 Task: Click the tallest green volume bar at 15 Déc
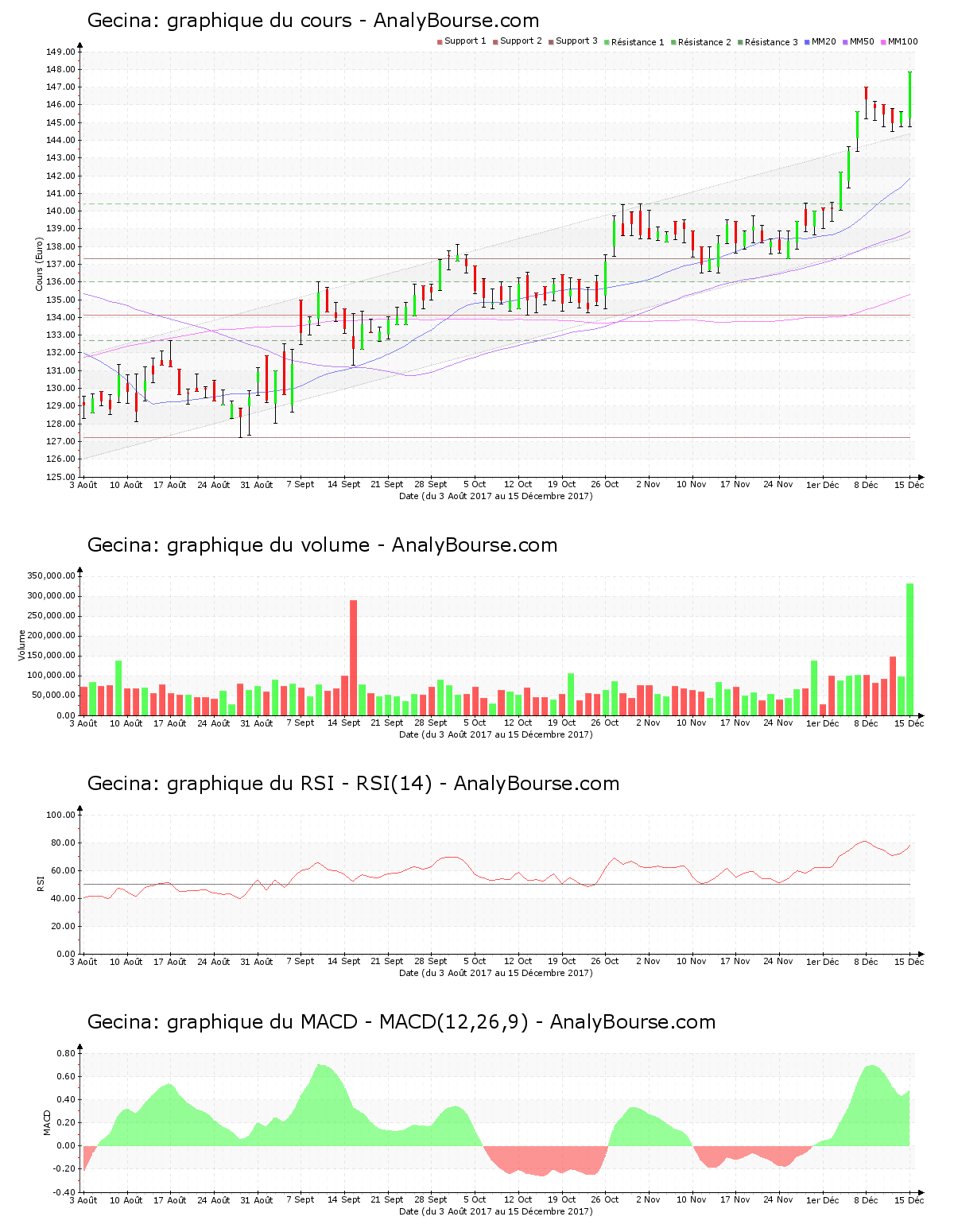(910, 649)
